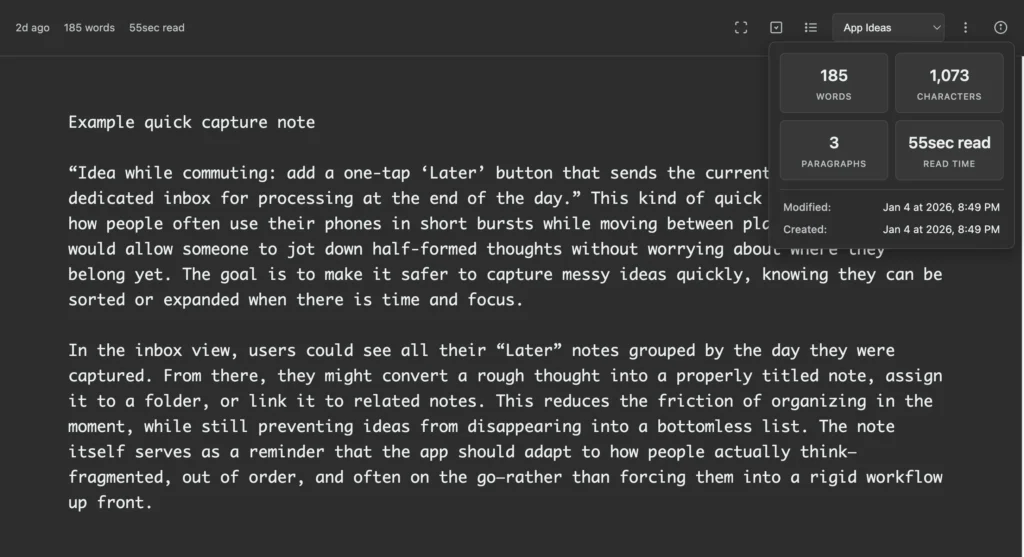Place cursor in the first body paragraph
The width and height of the screenshot is (1024, 557).
pos(400,248)
